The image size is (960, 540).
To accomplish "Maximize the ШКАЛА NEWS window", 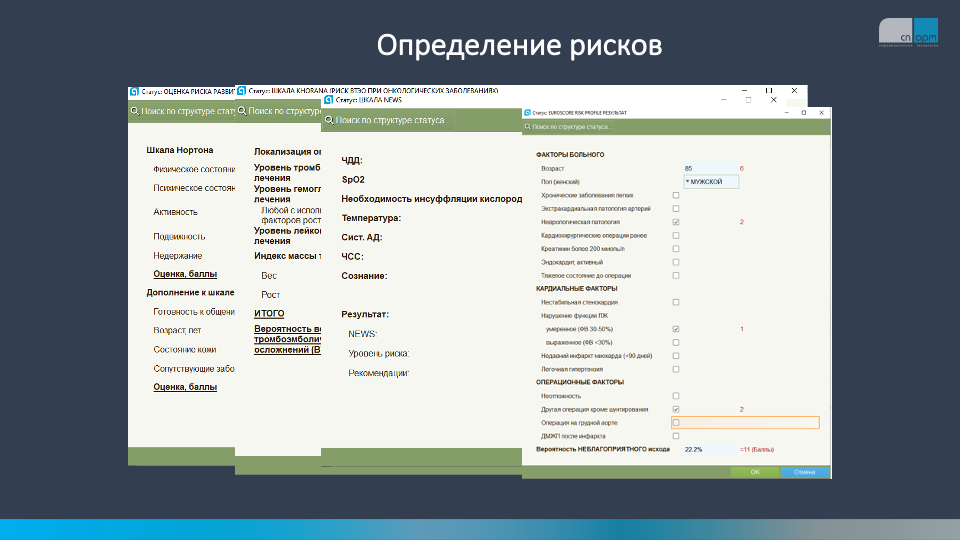I will (x=748, y=100).
